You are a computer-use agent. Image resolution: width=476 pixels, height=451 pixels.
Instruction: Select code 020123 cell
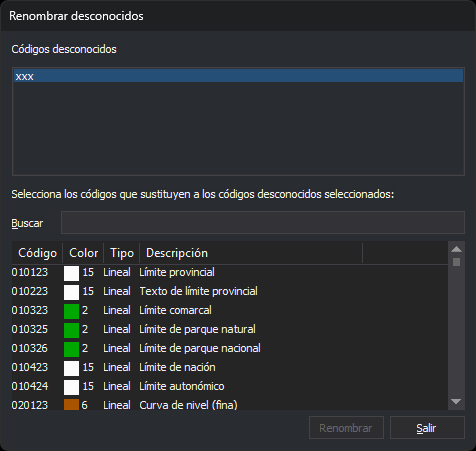tap(30, 405)
